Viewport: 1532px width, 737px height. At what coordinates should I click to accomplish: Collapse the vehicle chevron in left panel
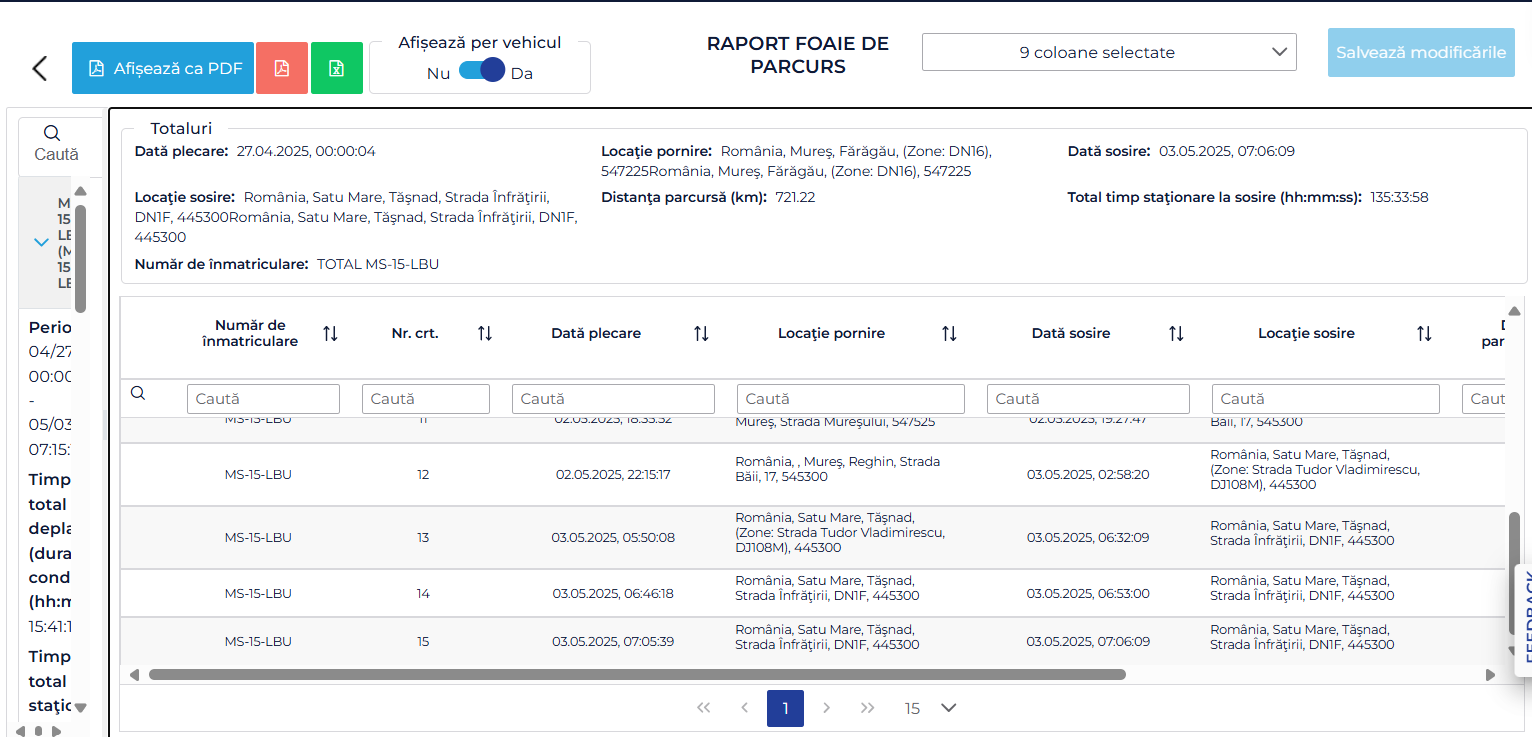tap(41, 242)
